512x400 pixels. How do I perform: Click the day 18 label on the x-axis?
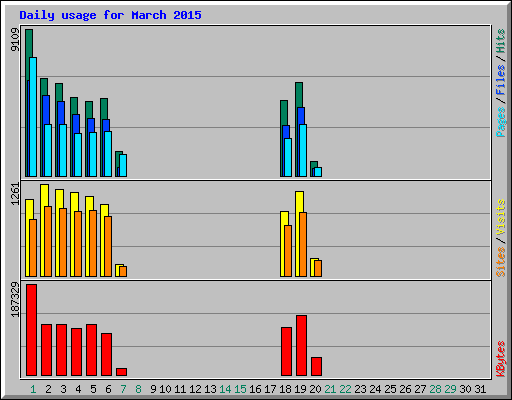pyautogui.click(x=285, y=389)
